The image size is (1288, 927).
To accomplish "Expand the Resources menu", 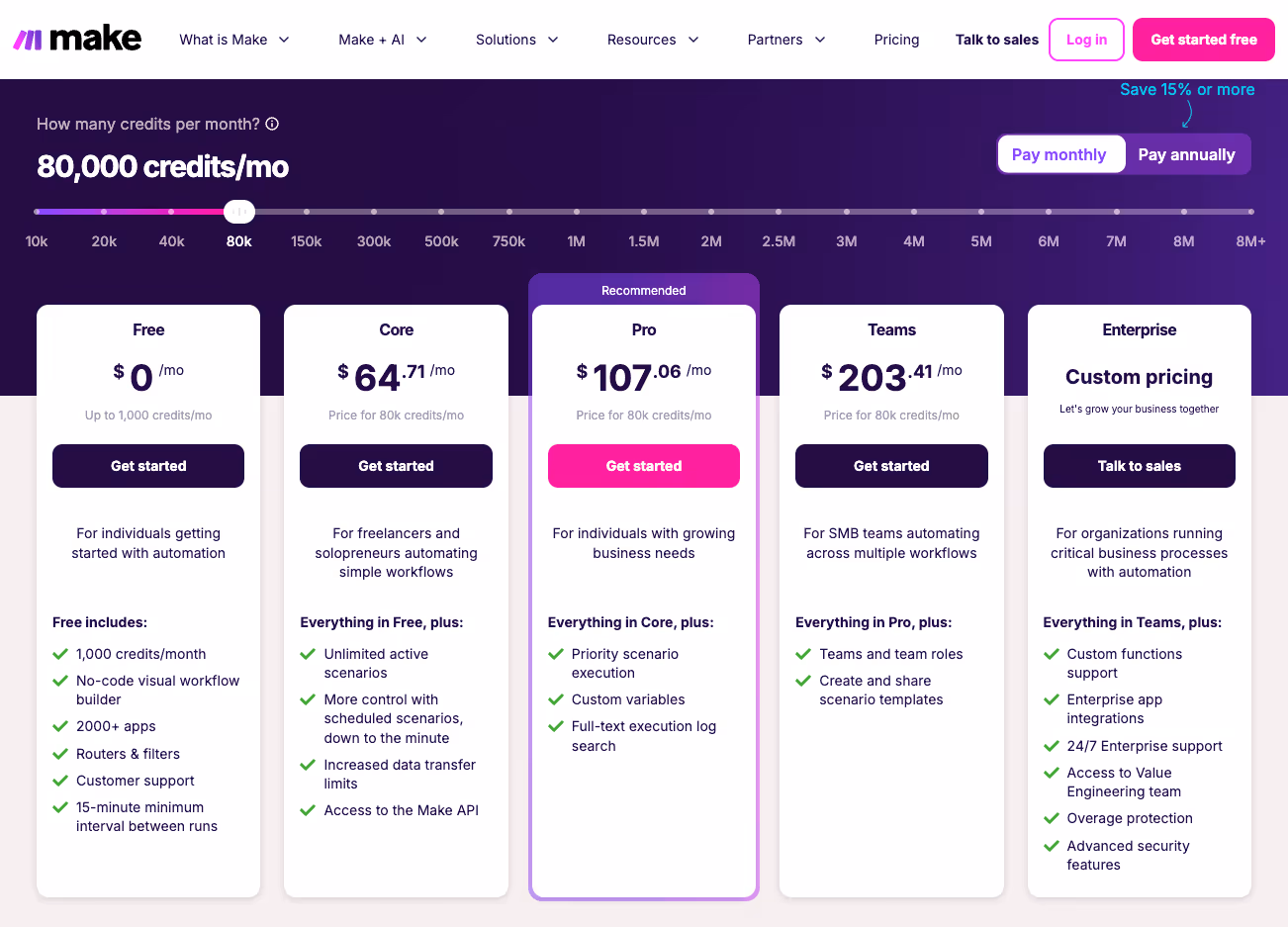I will point(654,40).
